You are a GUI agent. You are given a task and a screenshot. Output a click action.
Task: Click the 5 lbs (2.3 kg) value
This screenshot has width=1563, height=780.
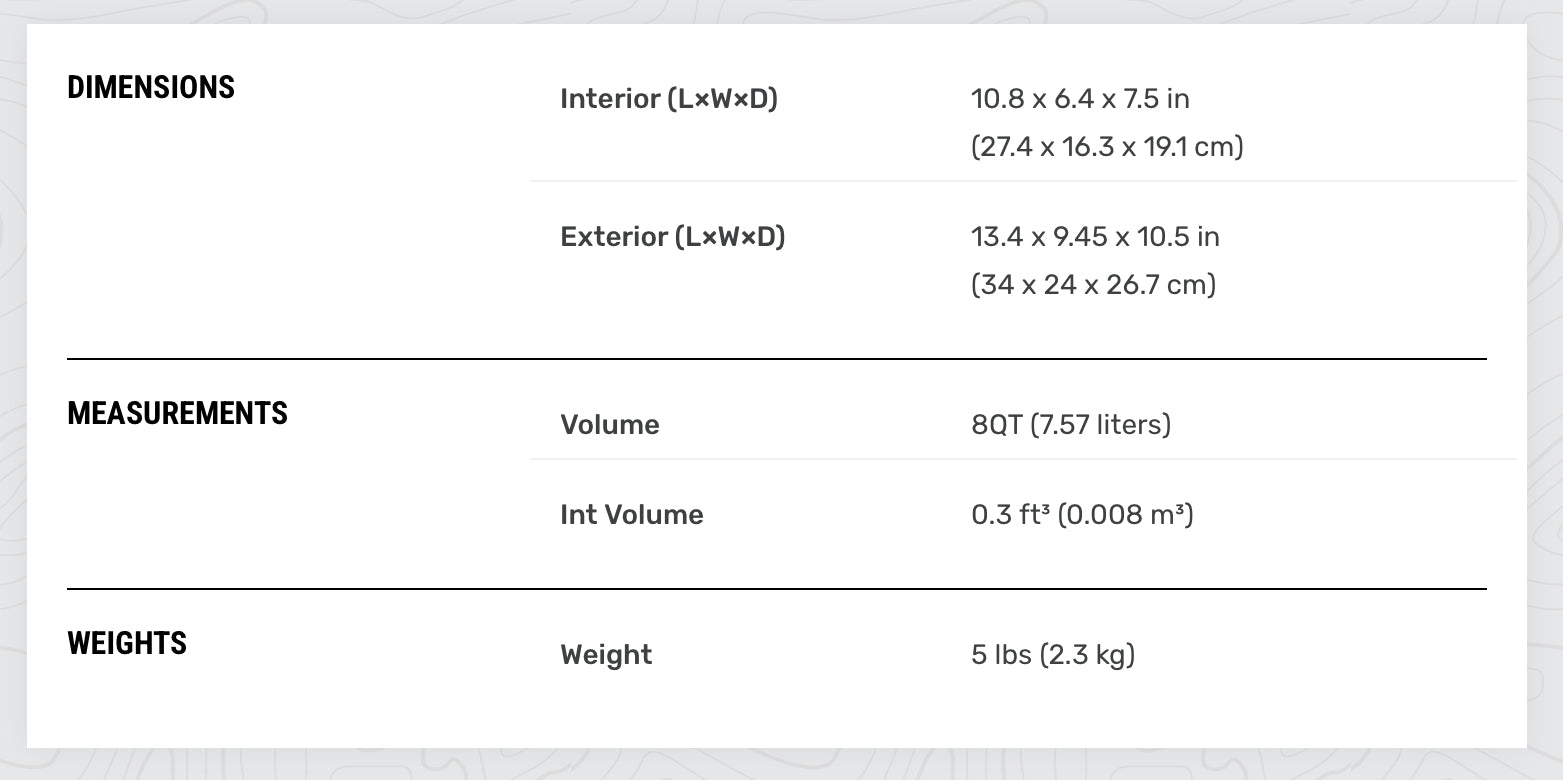(1053, 655)
